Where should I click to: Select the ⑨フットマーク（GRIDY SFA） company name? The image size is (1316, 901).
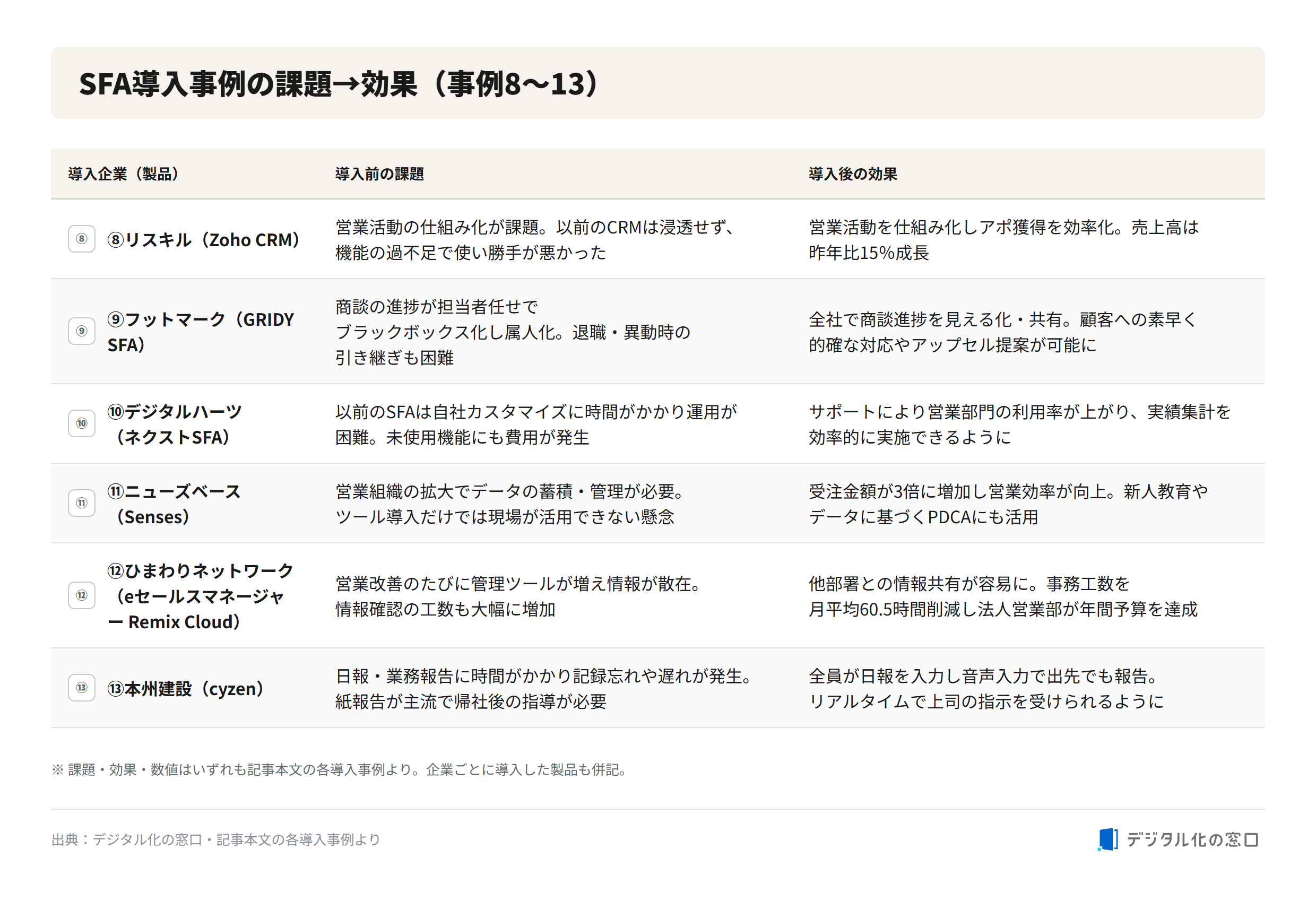coord(201,332)
